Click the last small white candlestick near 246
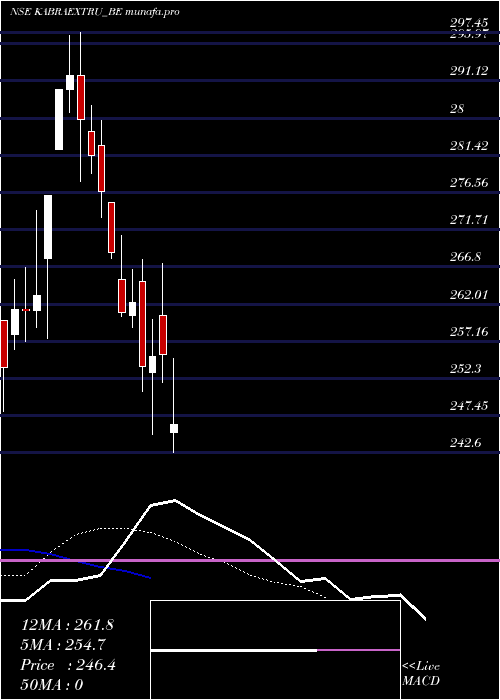 174,428
